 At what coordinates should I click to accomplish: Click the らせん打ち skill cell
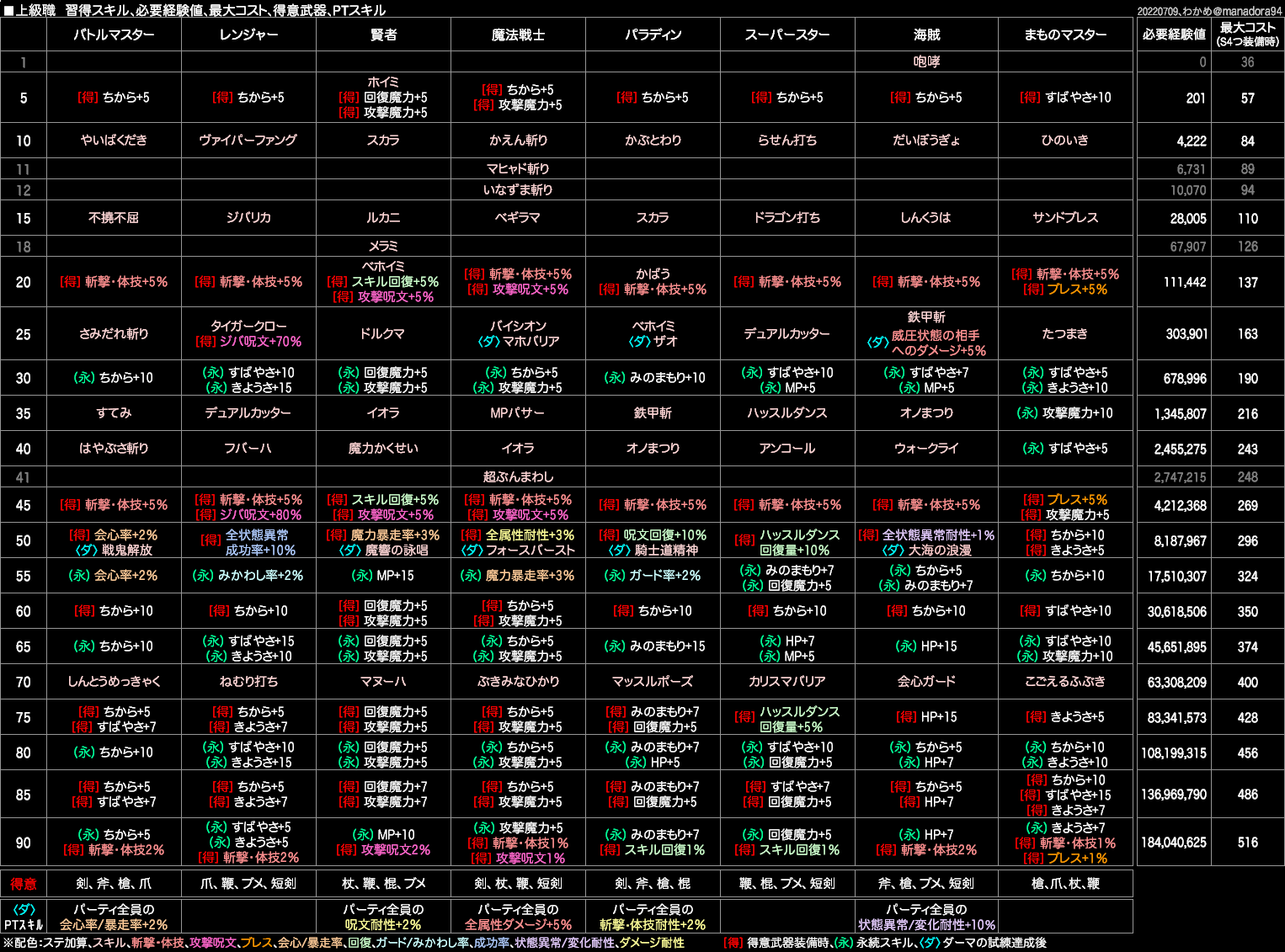click(787, 141)
